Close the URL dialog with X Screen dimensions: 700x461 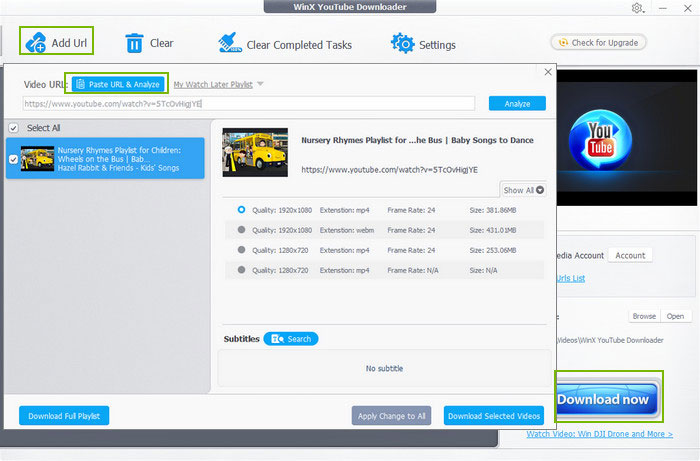coord(546,72)
